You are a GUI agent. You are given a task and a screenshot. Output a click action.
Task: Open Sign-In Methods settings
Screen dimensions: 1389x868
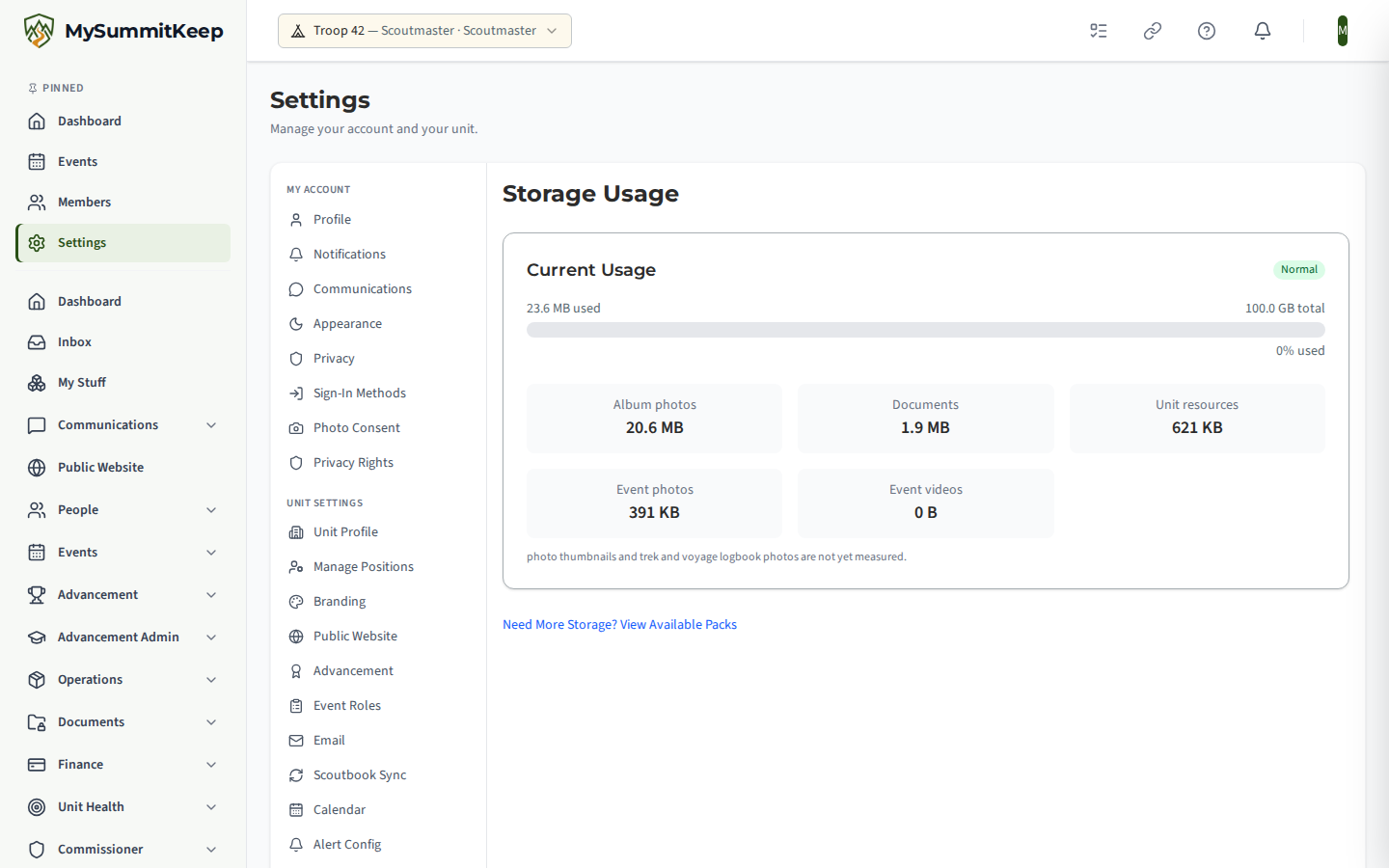pyautogui.click(x=378, y=393)
